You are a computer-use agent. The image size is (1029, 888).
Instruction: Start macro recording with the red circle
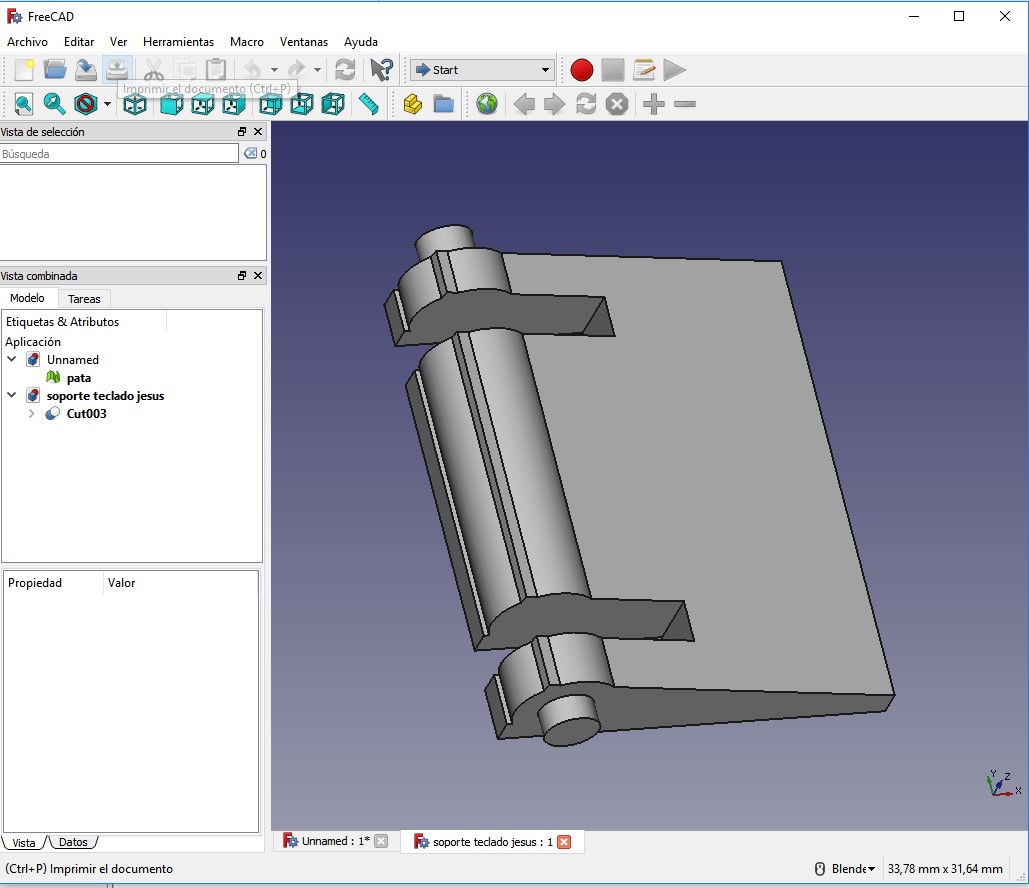pos(582,70)
